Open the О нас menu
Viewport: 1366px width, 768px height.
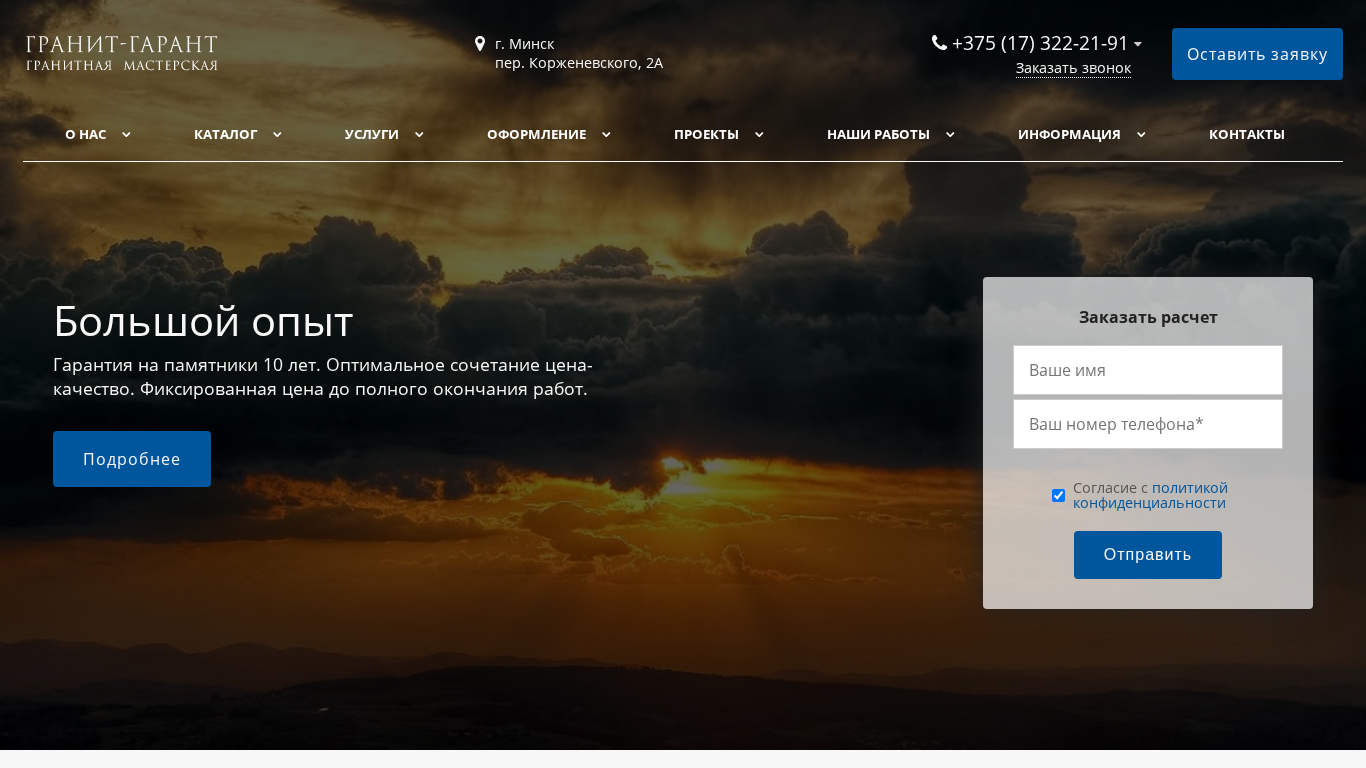tap(86, 134)
